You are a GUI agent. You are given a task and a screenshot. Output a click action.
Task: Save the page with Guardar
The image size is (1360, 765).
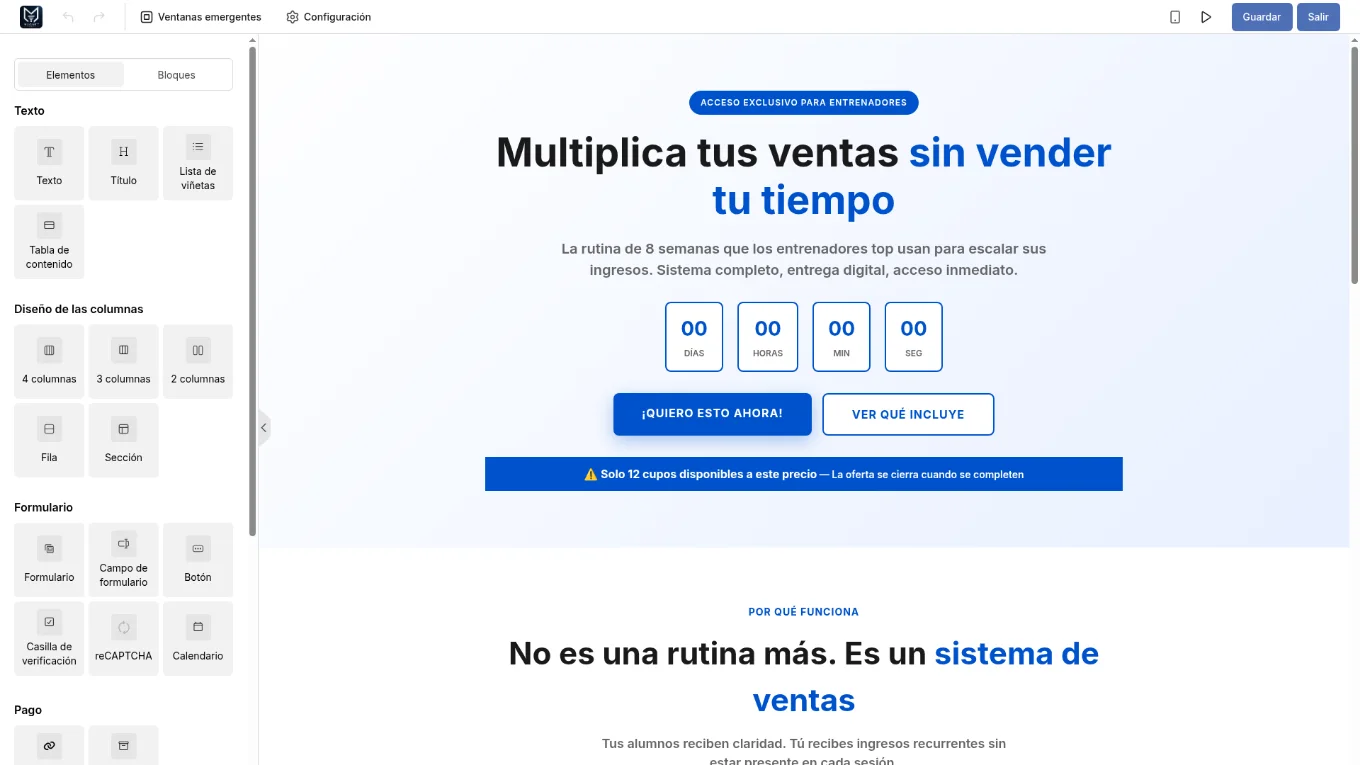[x=1262, y=17]
